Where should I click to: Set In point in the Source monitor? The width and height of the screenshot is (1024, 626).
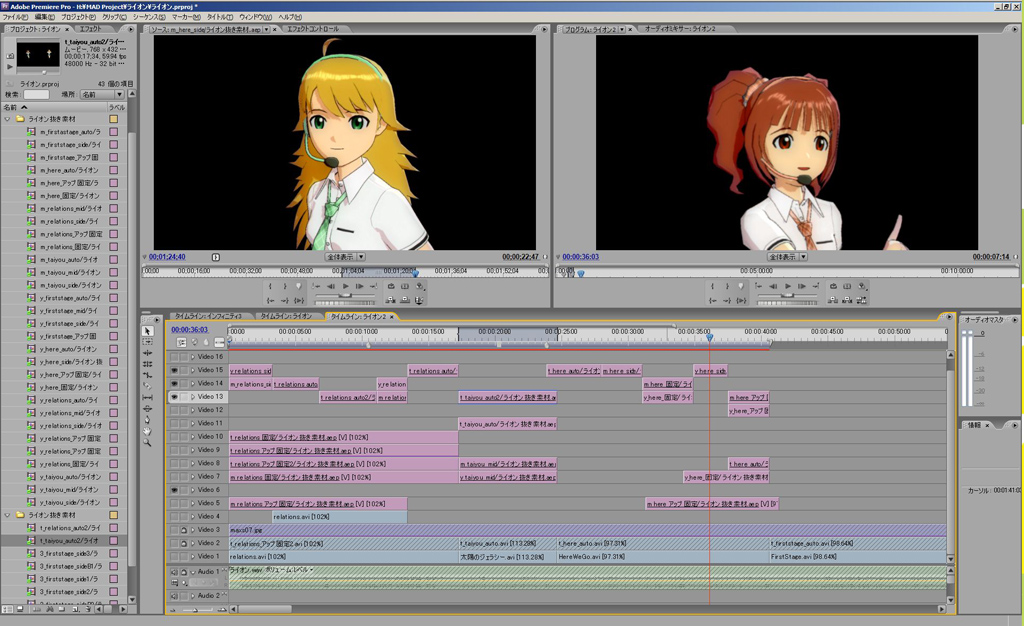[x=270, y=287]
